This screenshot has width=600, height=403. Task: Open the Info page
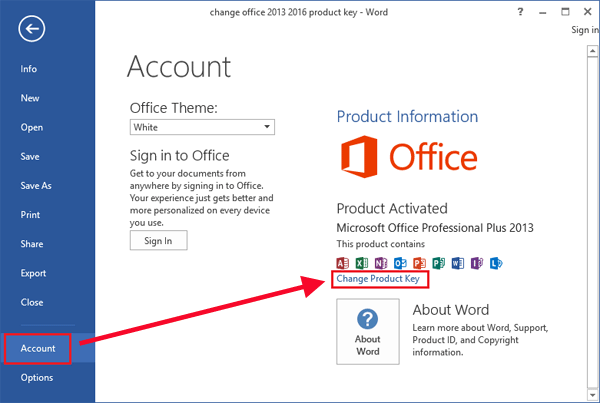pos(29,69)
